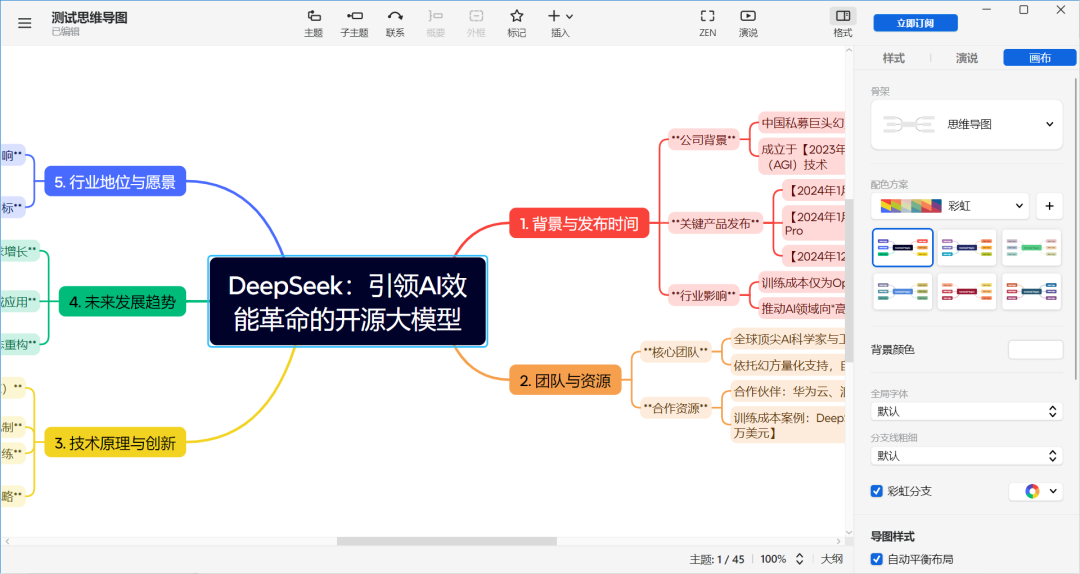This screenshot has height=574, width=1080.
Task: Select topic 1. 背景与发布时间
Action: pyautogui.click(x=579, y=223)
